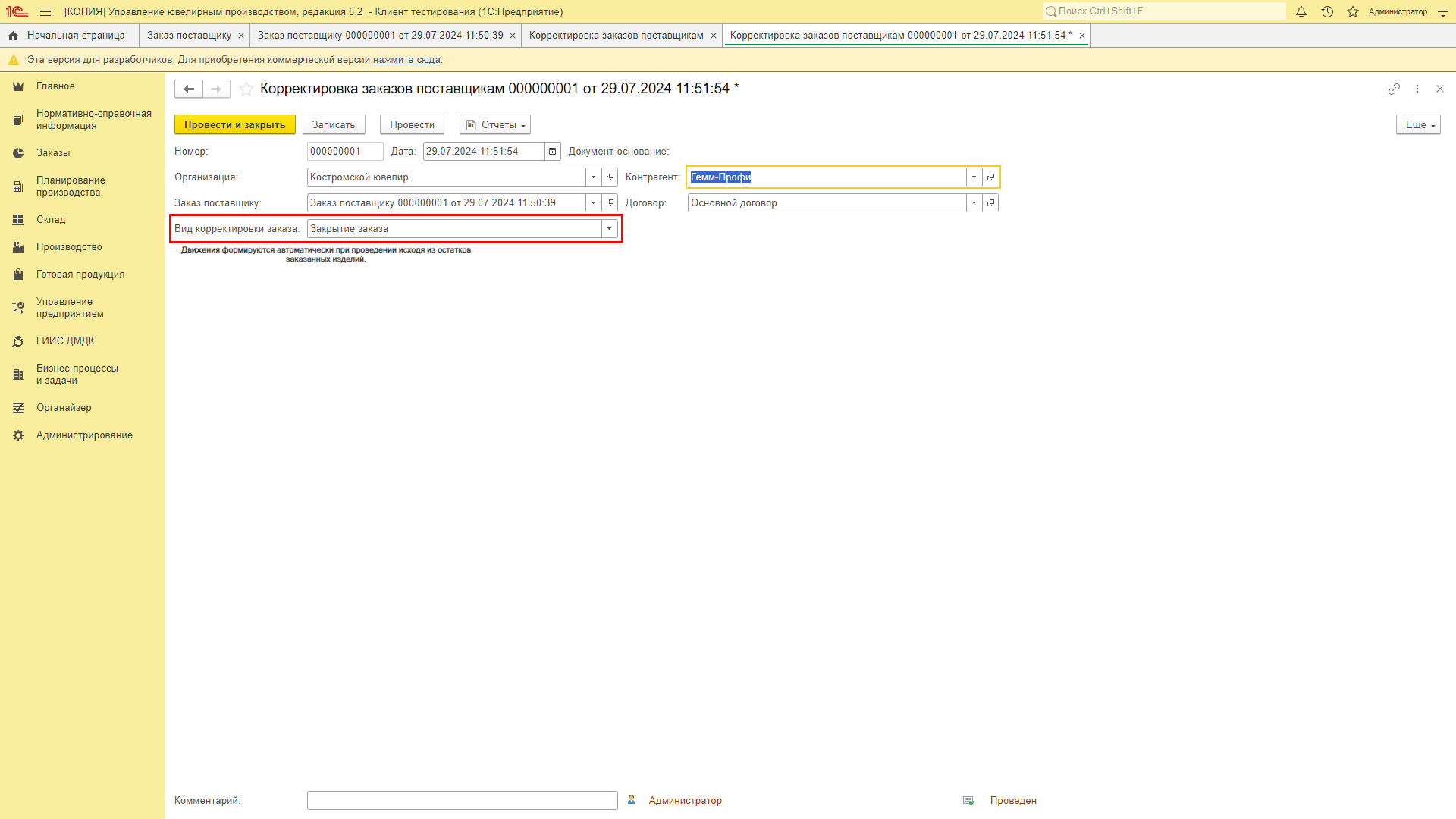Viewport: 1456px width, 819px height.
Task: Open Бизнес-процессы и задачи section
Action: point(83,375)
